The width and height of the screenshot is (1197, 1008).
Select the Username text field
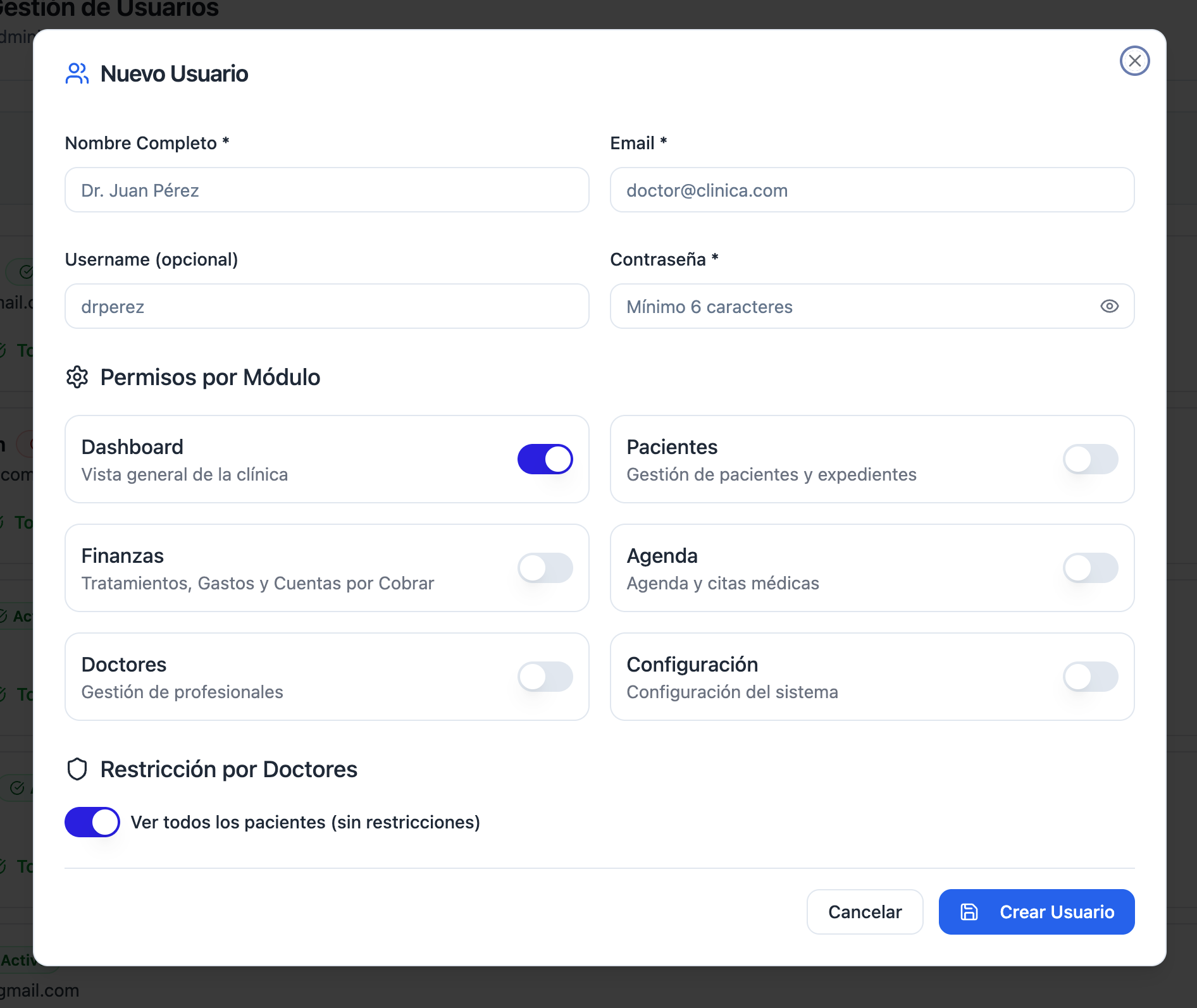pyautogui.click(x=326, y=307)
